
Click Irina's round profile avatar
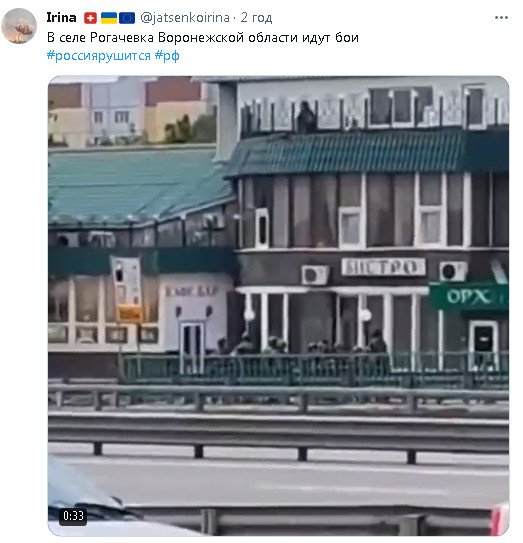(x=19, y=26)
